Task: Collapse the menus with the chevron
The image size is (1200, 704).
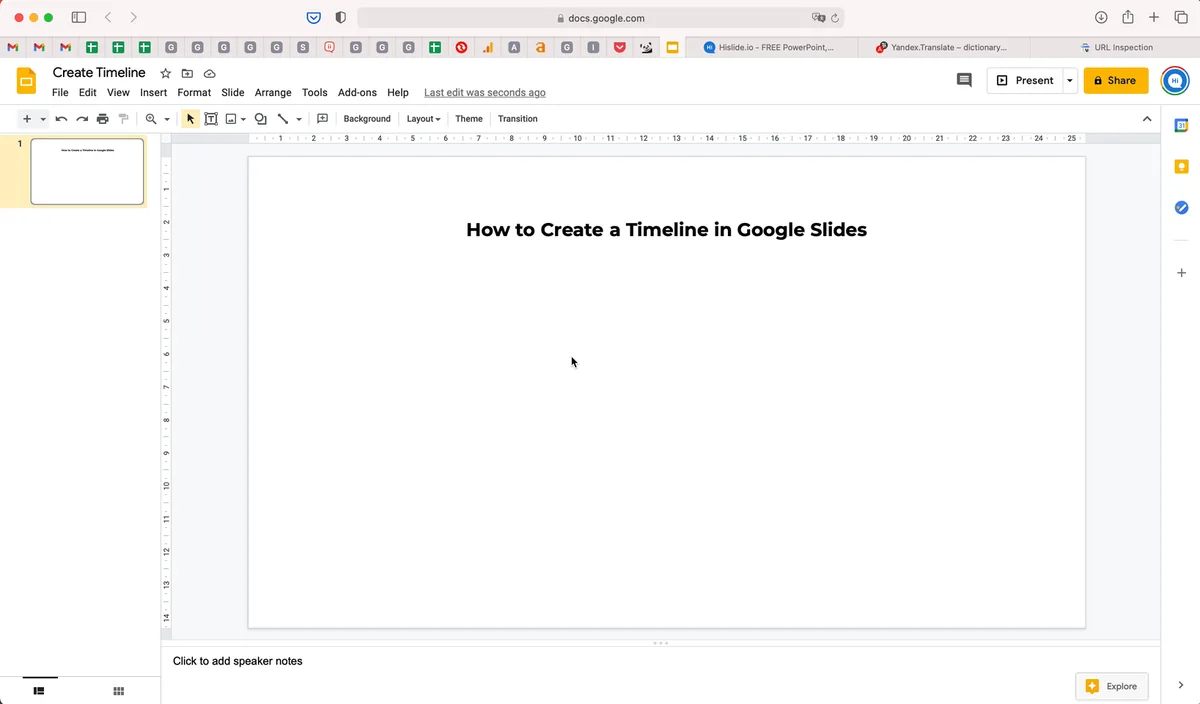Action: coord(1147,119)
